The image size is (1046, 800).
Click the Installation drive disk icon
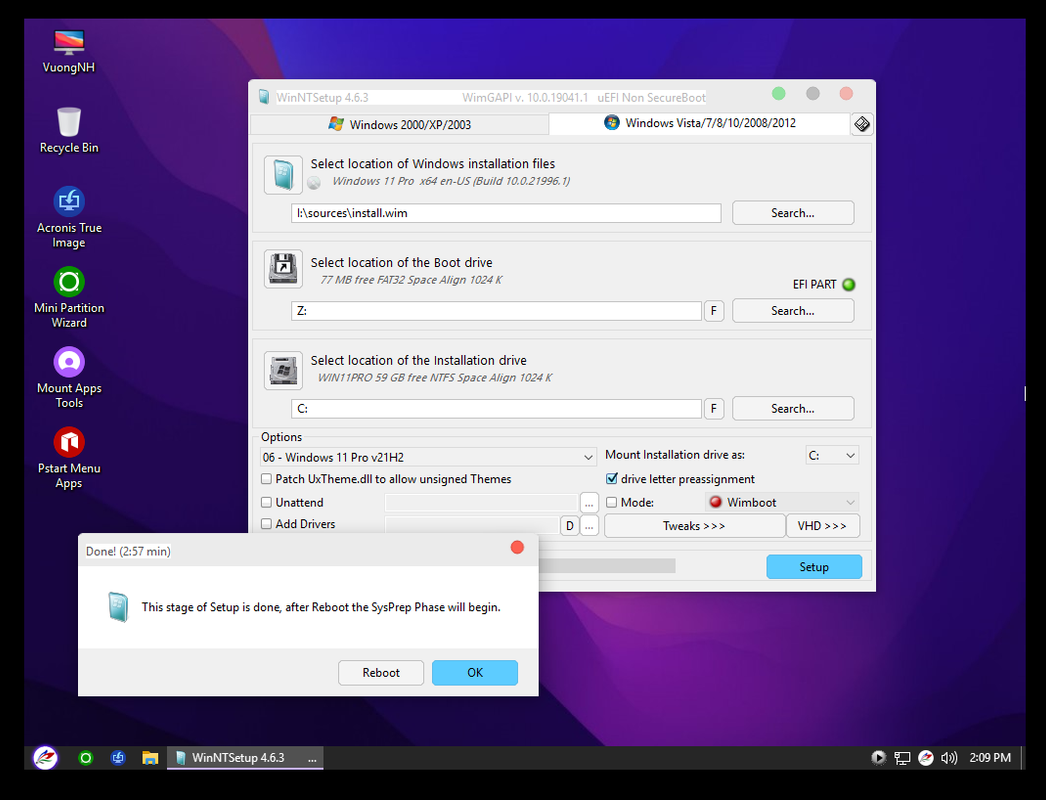click(283, 370)
